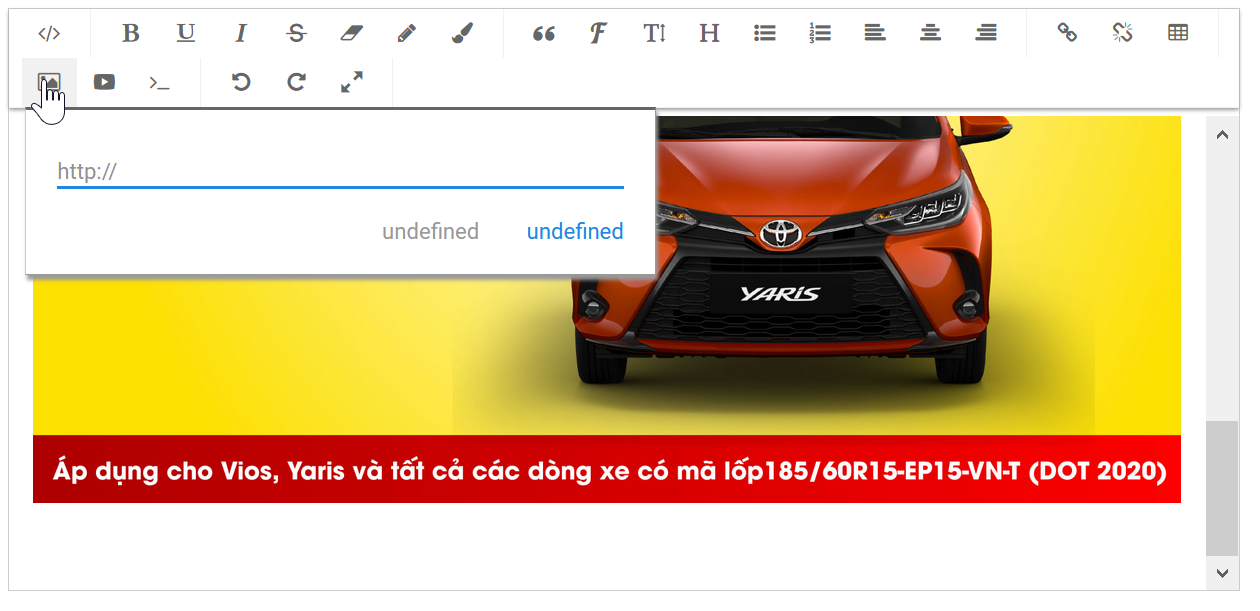The width and height of the screenshot is (1260, 611).
Task: Open the text color pencil tool
Action: pyautogui.click(x=406, y=33)
